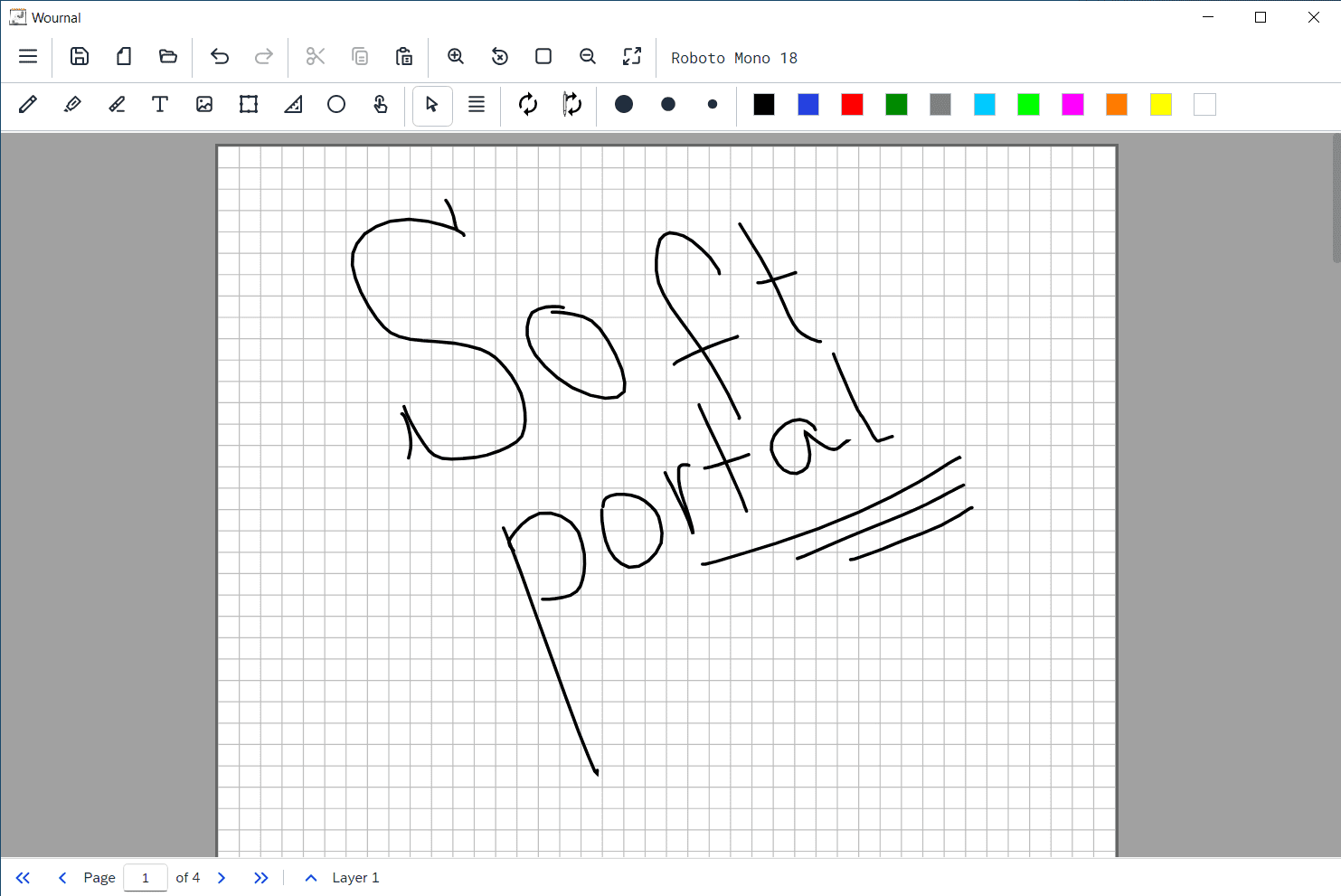The height and width of the screenshot is (896, 1341).
Task: Pick the red color swatch
Action: click(x=852, y=105)
